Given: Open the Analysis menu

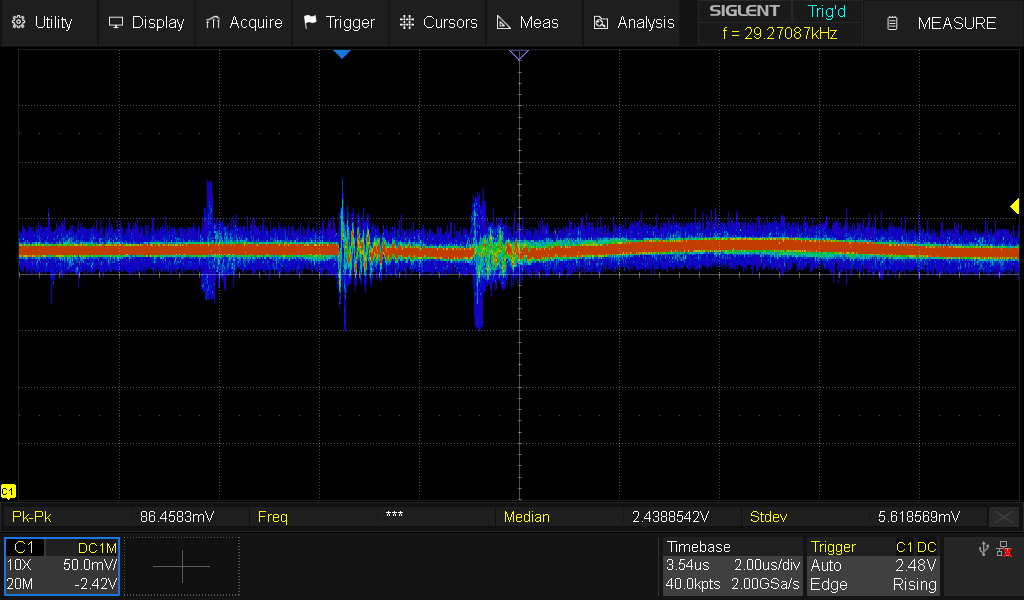Looking at the screenshot, I should (x=634, y=22).
